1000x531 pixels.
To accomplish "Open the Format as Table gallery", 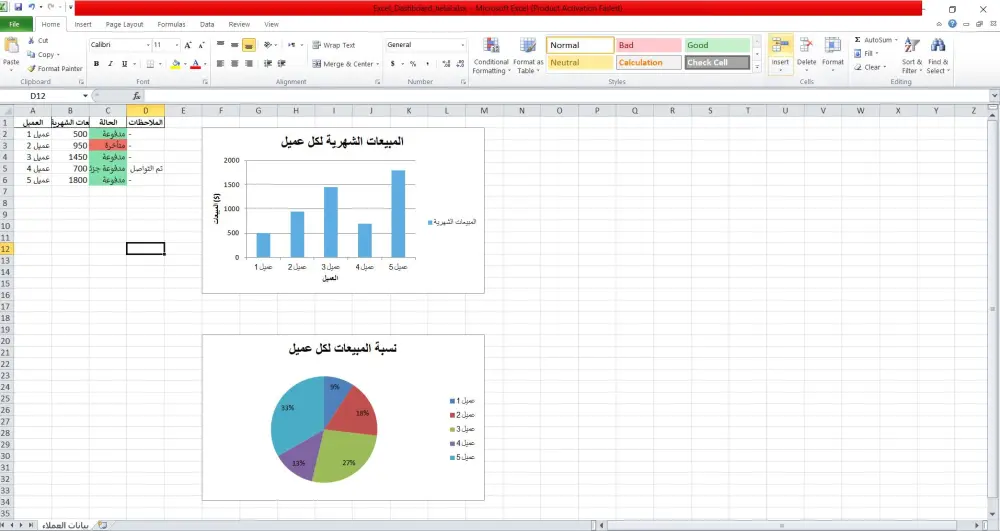I will (x=528, y=55).
